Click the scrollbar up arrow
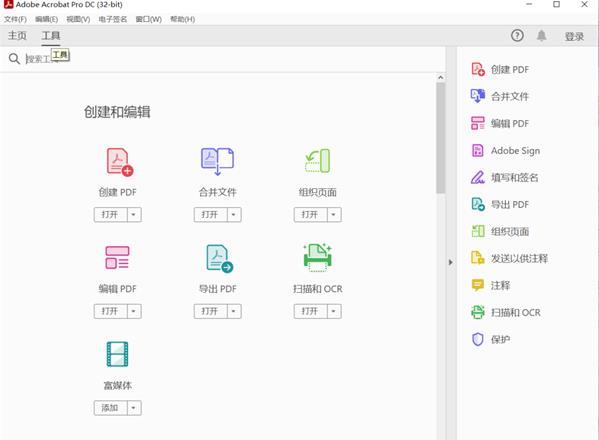This screenshot has width=599, height=440. click(440, 78)
